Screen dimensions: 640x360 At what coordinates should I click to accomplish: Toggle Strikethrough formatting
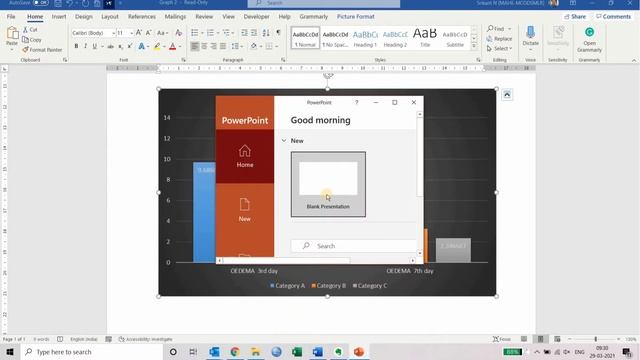(x=110, y=47)
